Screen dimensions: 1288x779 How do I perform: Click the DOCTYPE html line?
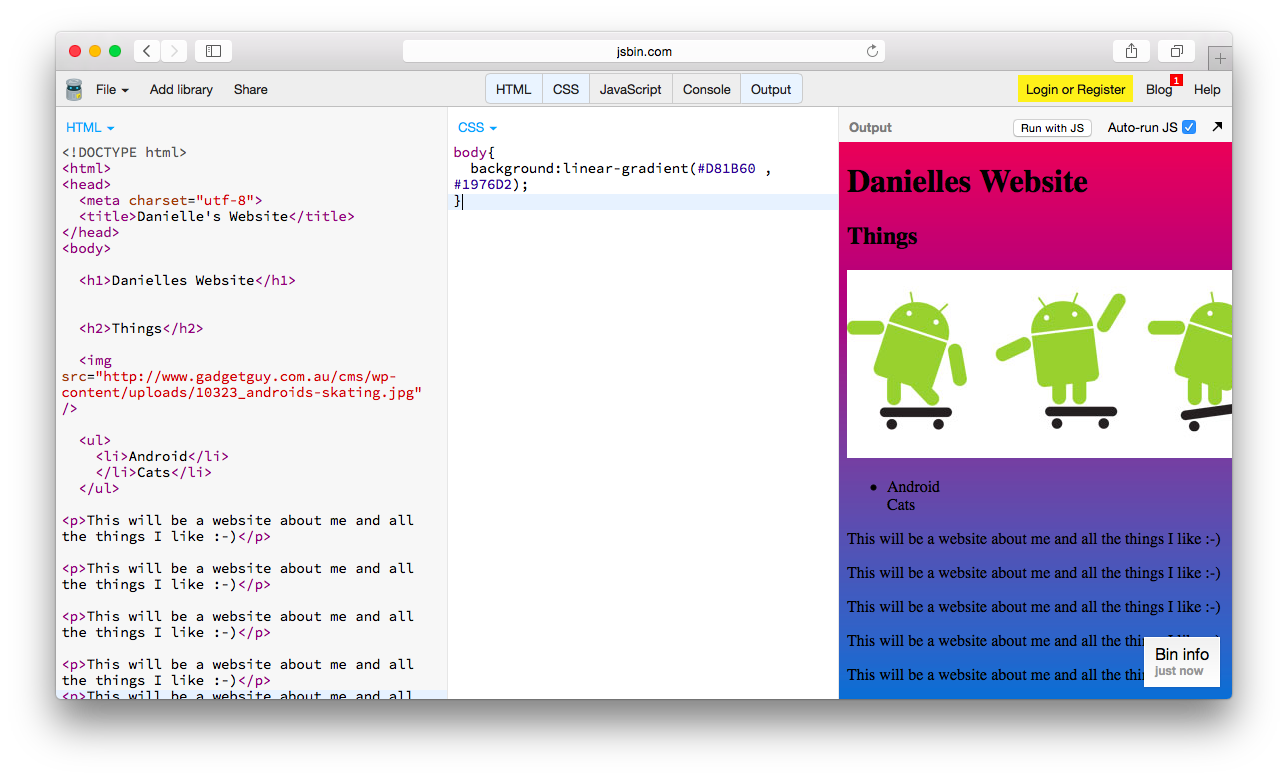tap(124, 152)
